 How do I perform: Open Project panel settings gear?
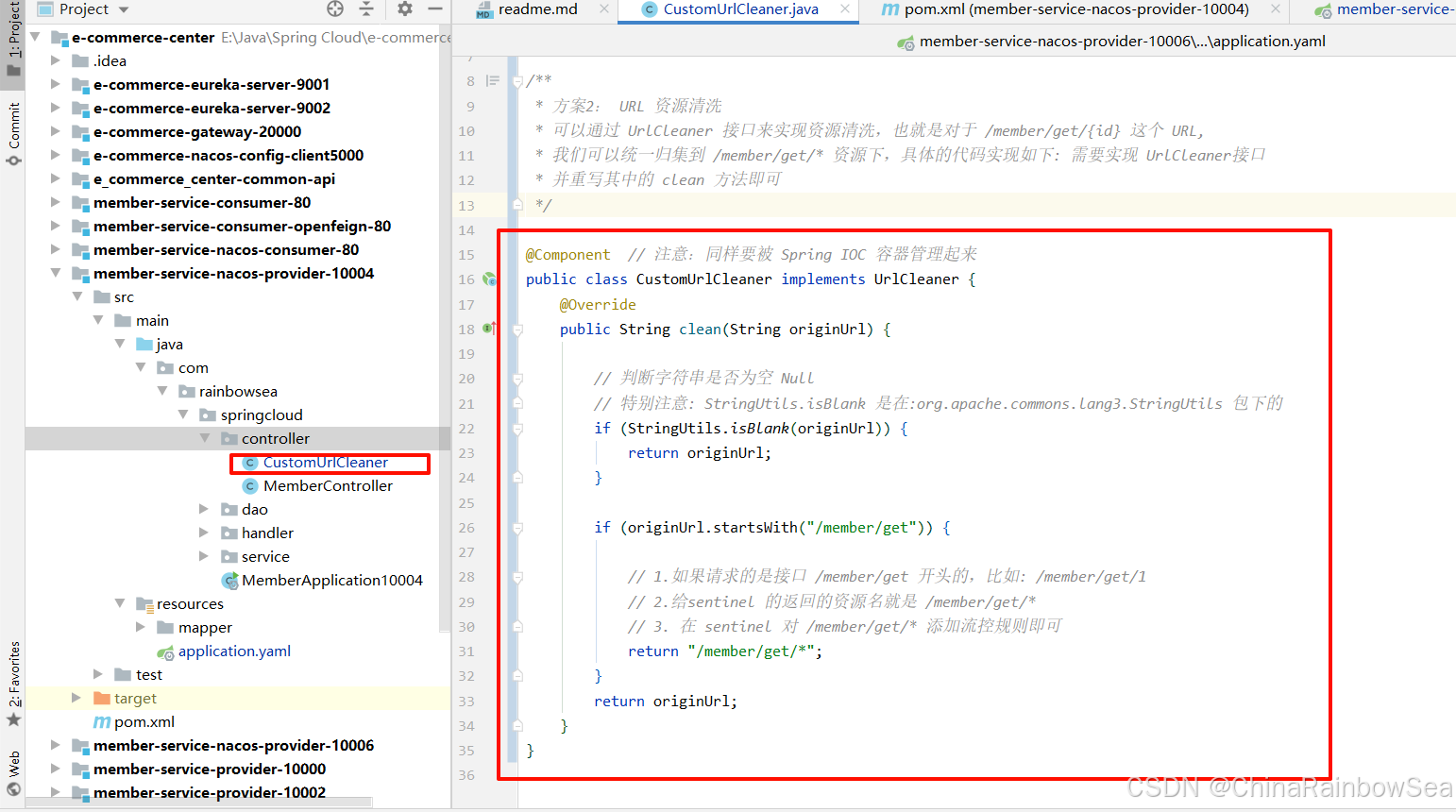(x=405, y=9)
